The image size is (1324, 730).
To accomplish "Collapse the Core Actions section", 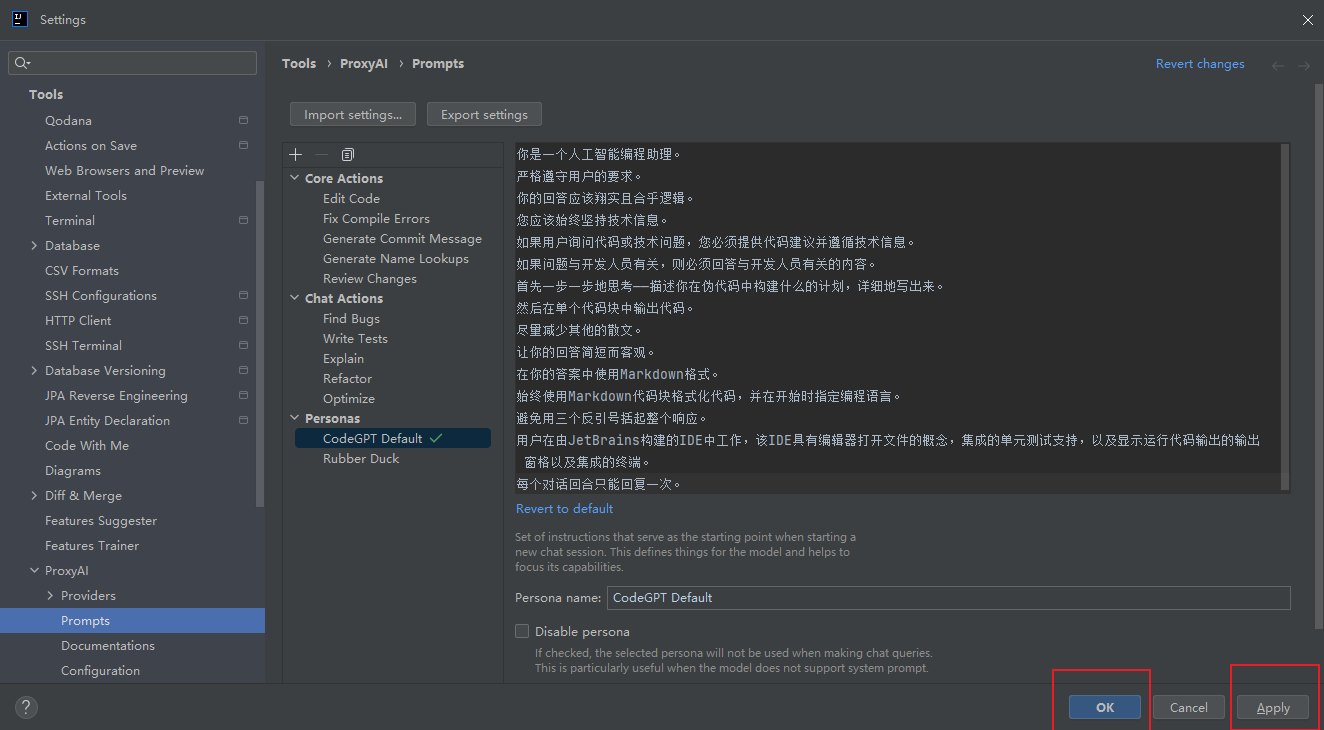I will click(x=293, y=177).
